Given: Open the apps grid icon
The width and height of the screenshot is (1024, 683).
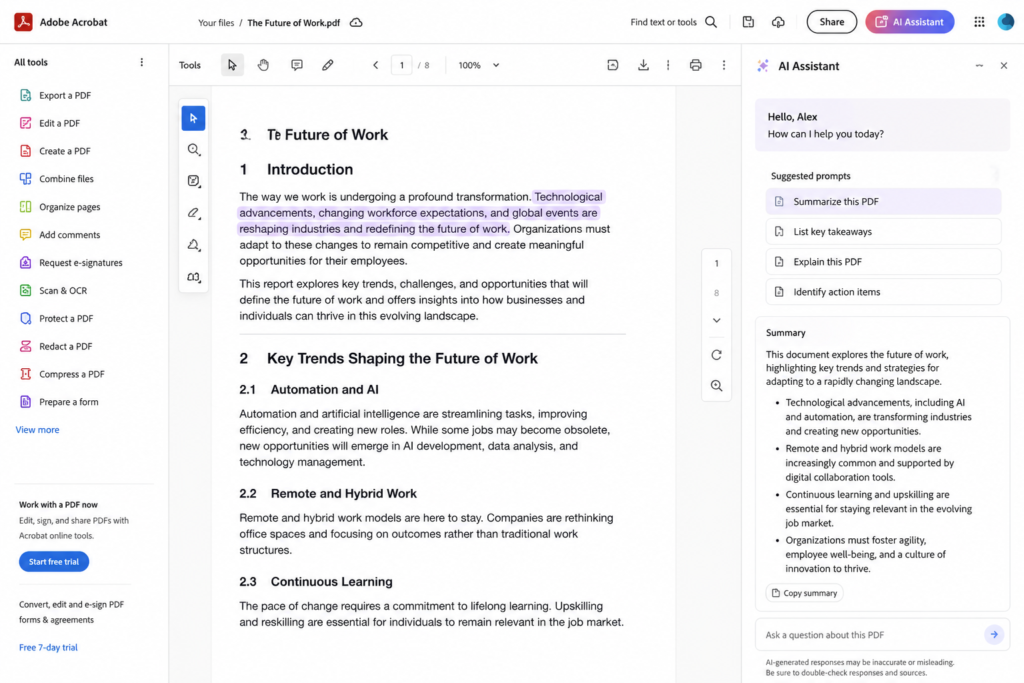Looking at the screenshot, I should (979, 22).
